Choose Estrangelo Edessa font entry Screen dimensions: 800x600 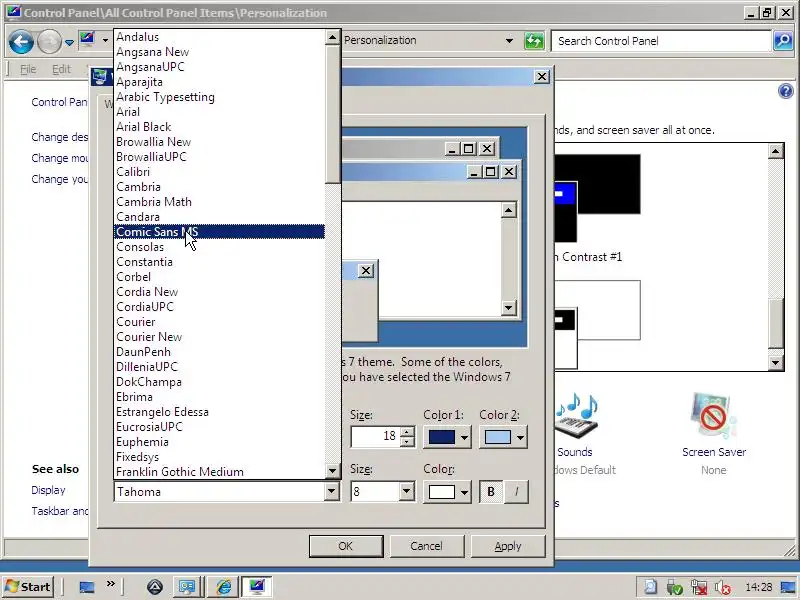pyautogui.click(x=219, y=412)
